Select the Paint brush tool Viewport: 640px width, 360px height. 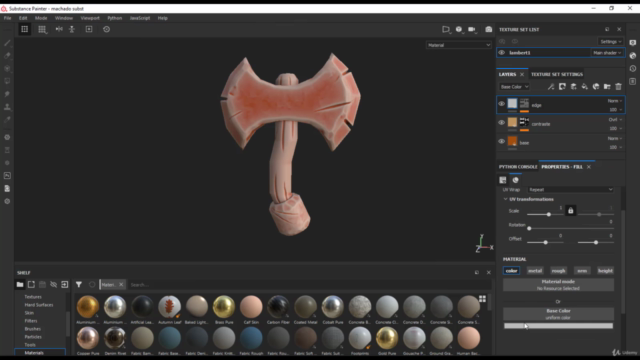[7, 43]
